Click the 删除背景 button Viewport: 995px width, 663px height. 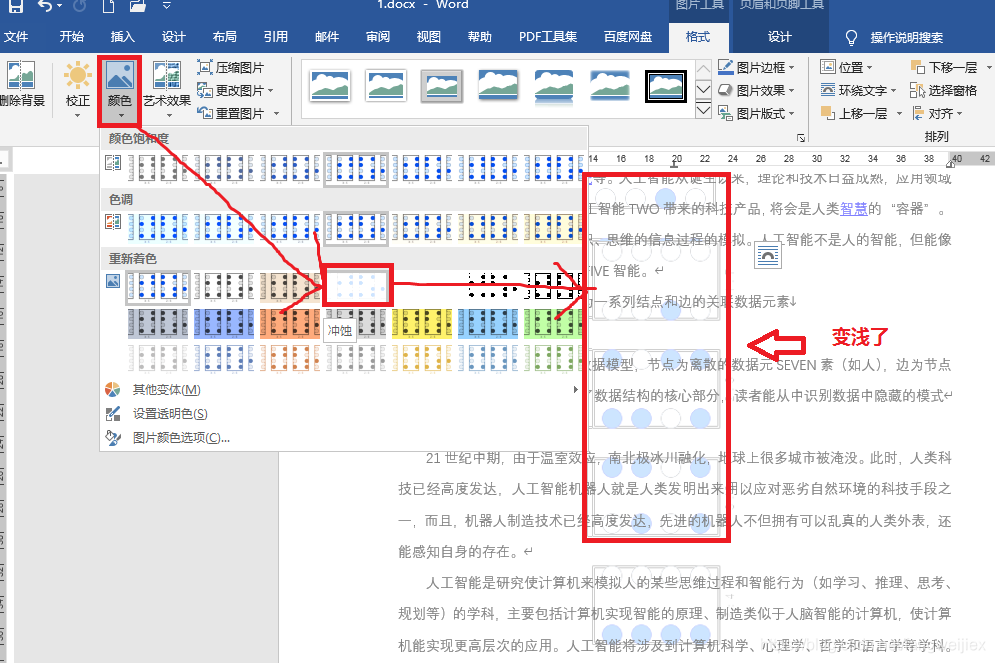pyautogui.click(x=22, y=84)
